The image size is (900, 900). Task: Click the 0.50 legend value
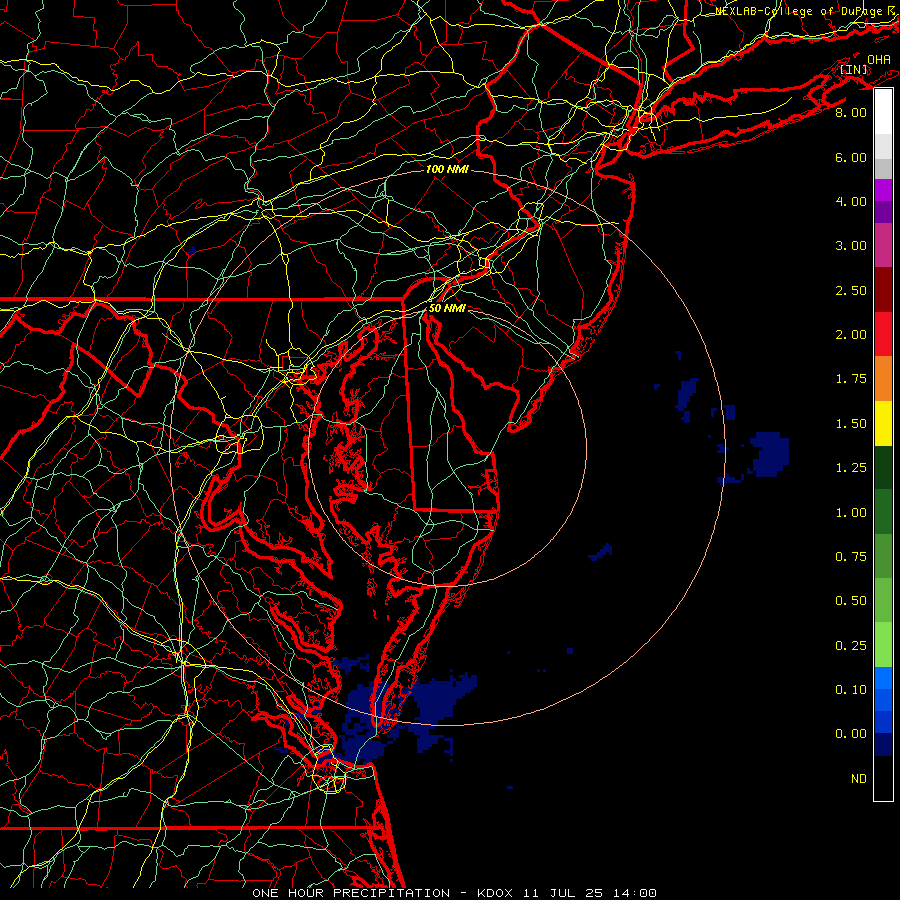851,601
